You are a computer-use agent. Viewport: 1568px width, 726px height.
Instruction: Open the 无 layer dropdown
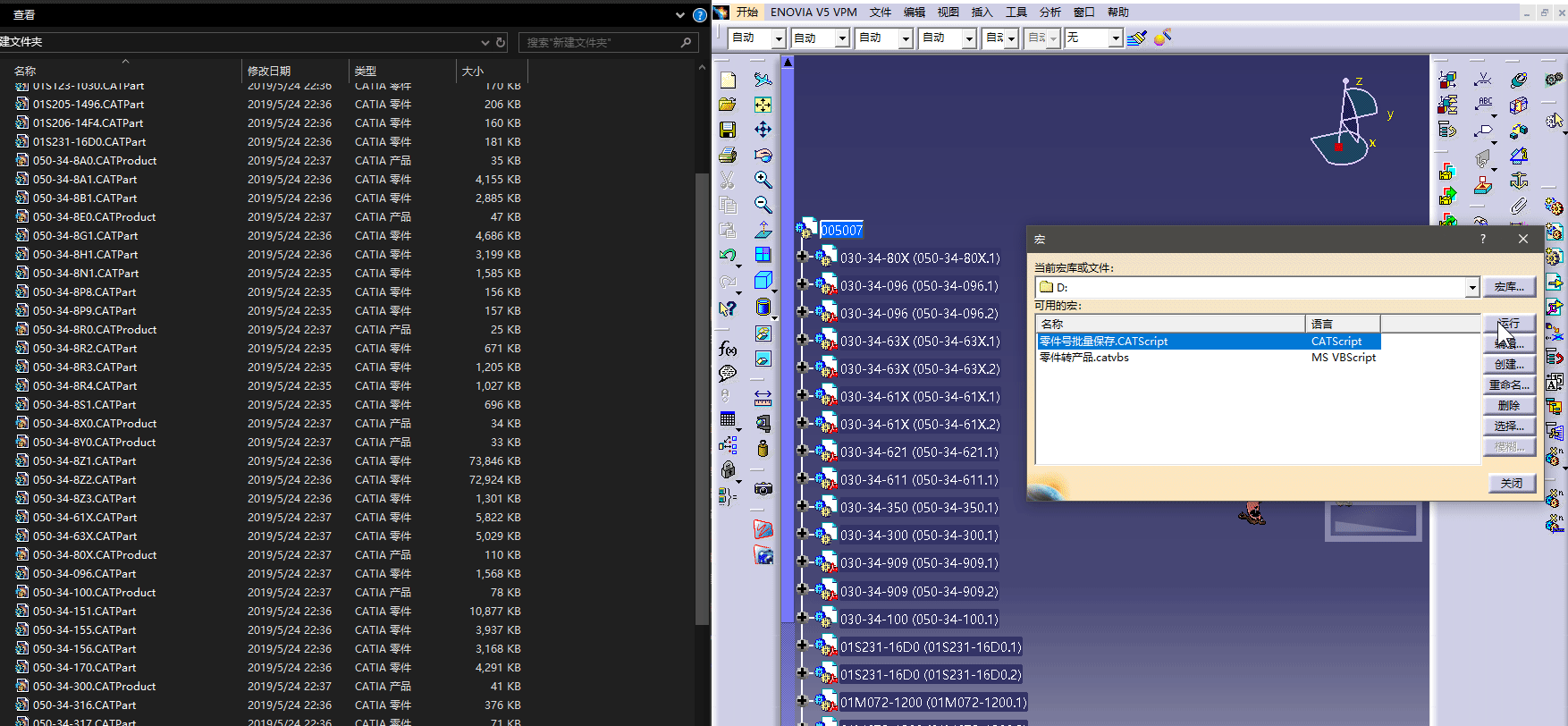point(1116,38)
